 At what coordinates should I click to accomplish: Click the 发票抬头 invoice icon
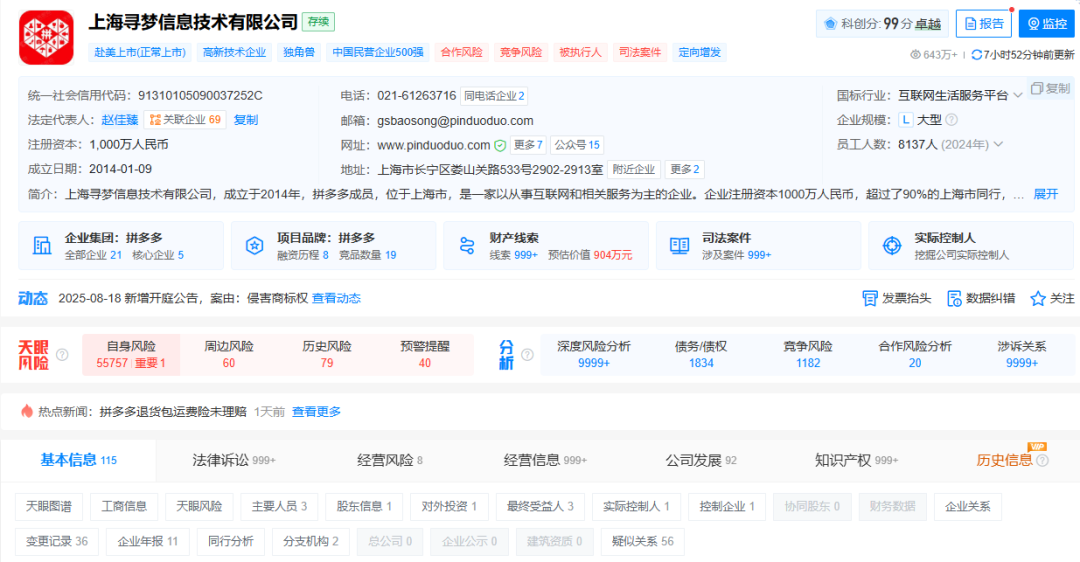click(x=870, y=298)
